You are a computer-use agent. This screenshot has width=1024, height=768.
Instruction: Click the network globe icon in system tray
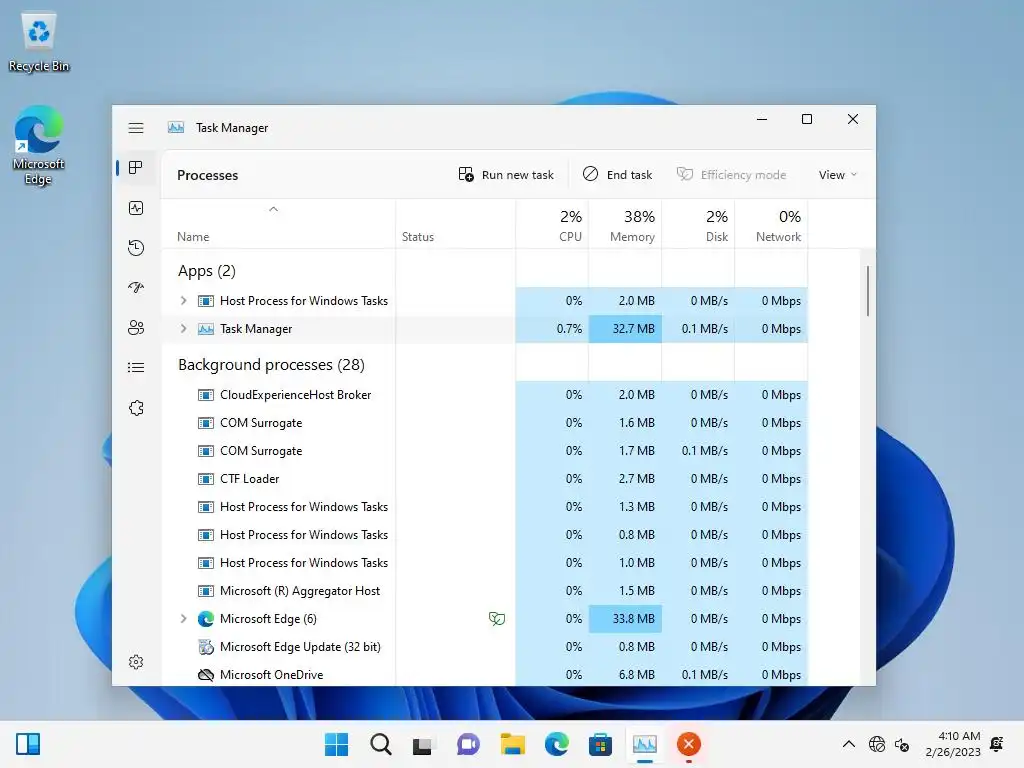[877, 744]
